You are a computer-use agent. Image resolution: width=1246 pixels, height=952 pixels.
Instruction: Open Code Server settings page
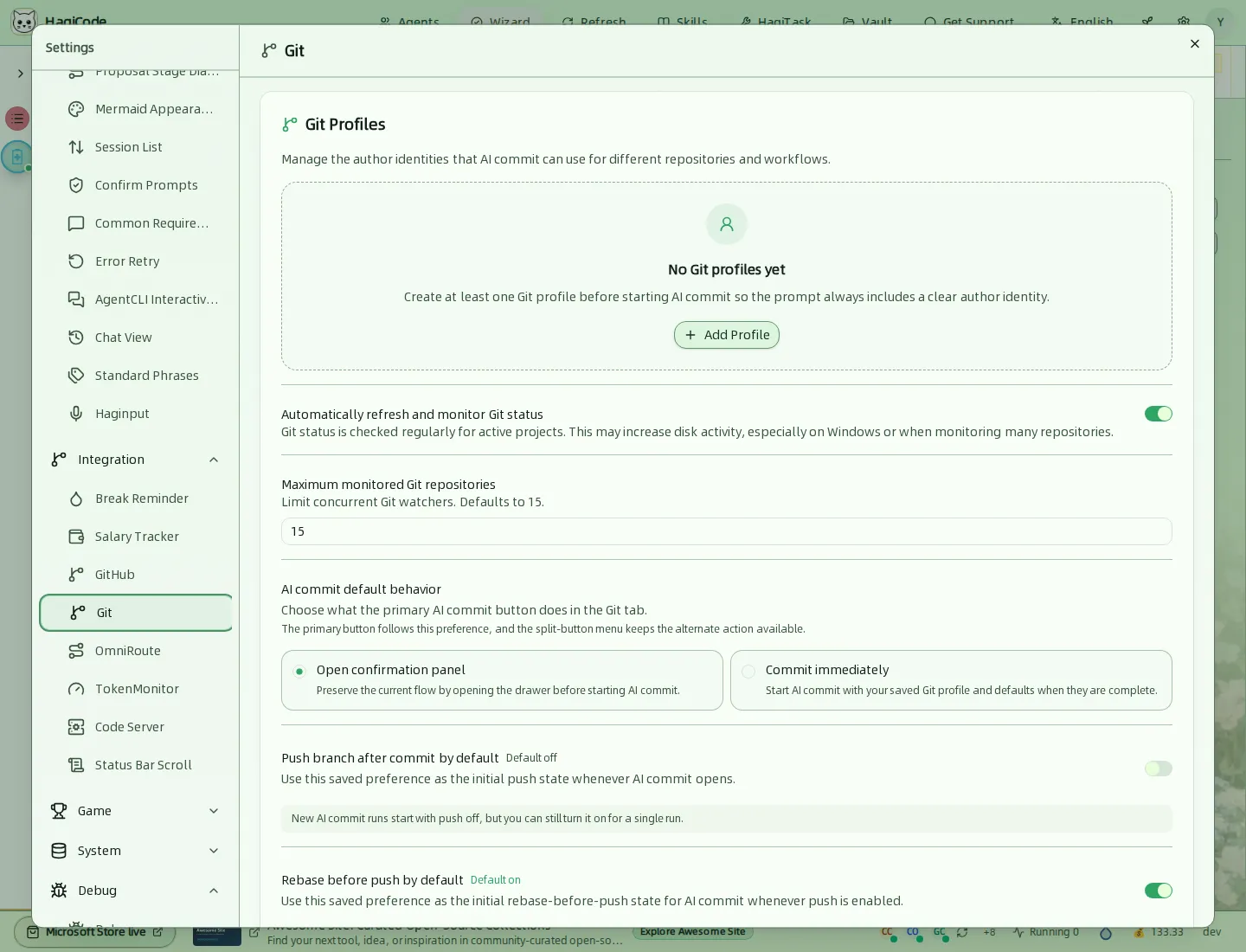(137, 727)
